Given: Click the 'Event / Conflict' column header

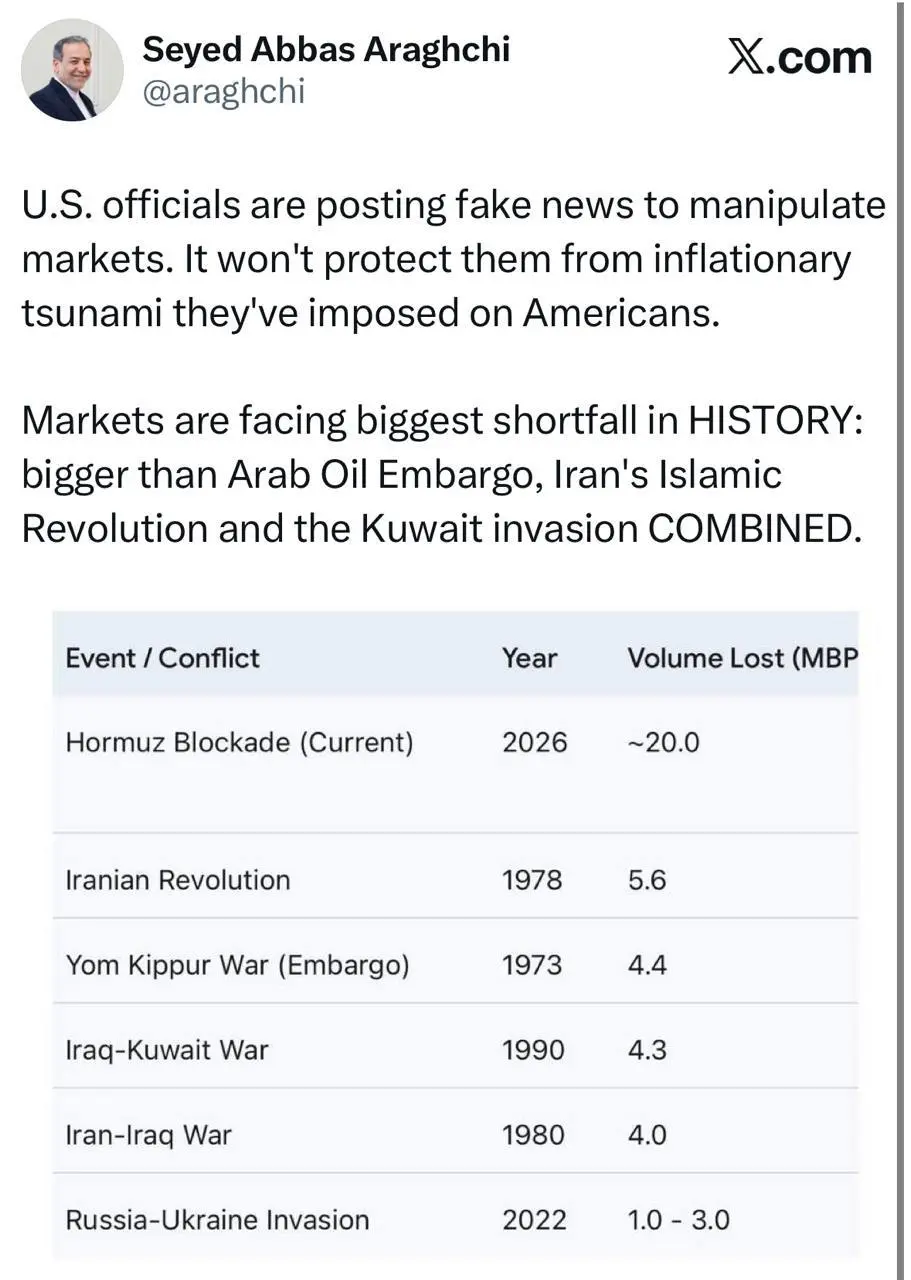Looking at the screenshot, I should point(162,658).
